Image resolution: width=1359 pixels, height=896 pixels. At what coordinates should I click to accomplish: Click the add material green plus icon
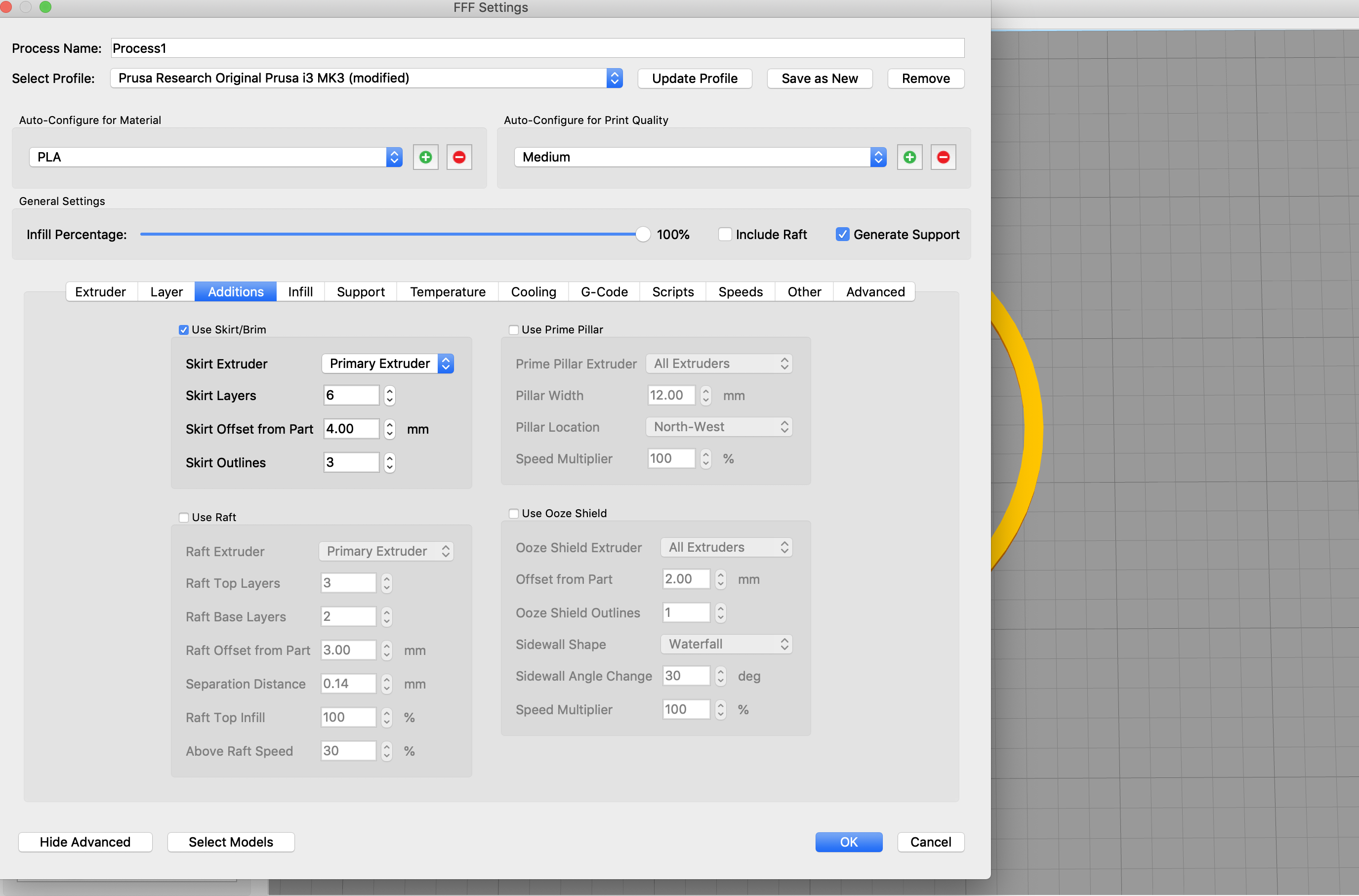pos(424,156)
